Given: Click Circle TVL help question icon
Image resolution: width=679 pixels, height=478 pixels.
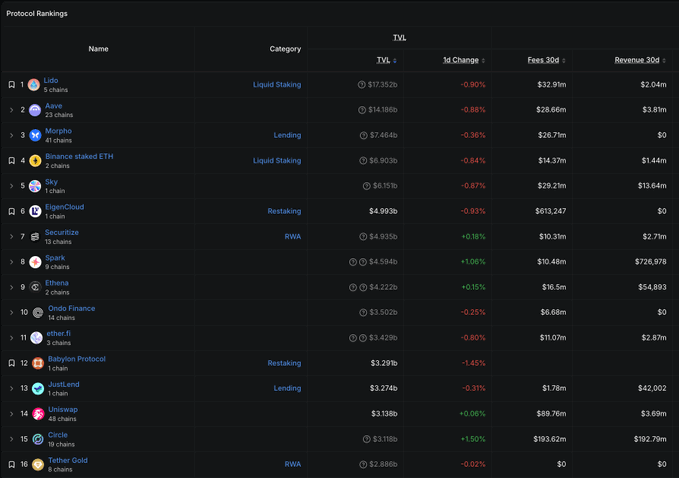Looking at the screenshot, I should click(x=366, y=439).
